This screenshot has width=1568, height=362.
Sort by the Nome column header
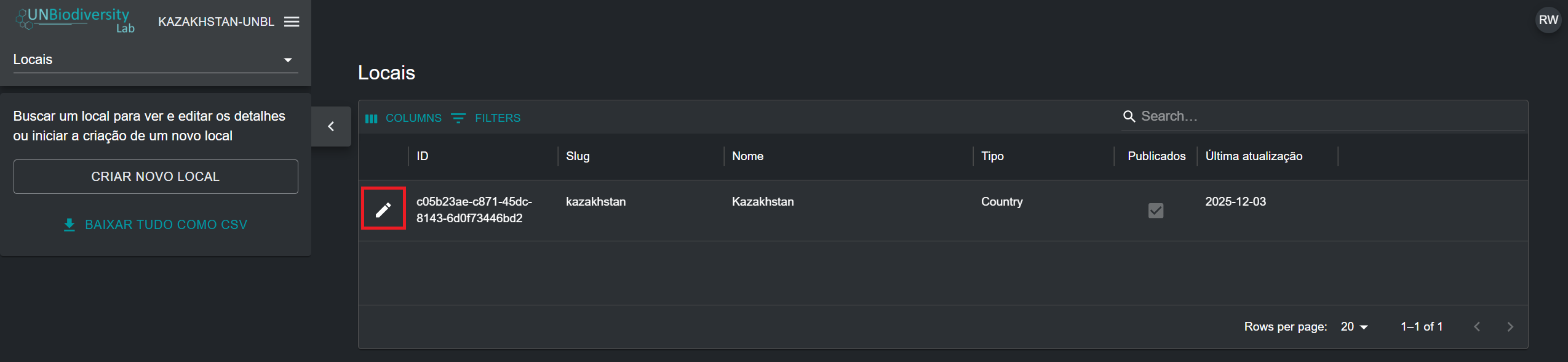pyautogui.click(x=747, y=156)
